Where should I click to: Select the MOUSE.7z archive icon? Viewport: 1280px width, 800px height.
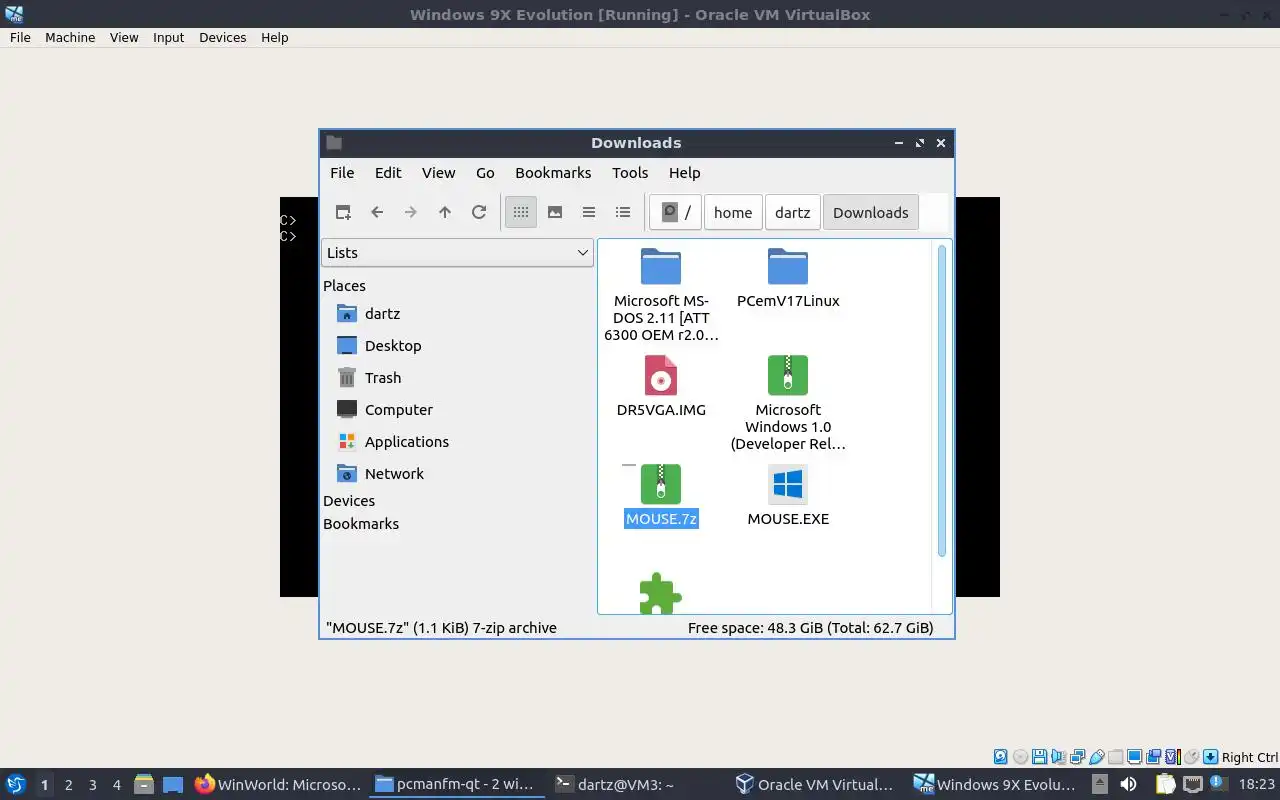point(661,484)
